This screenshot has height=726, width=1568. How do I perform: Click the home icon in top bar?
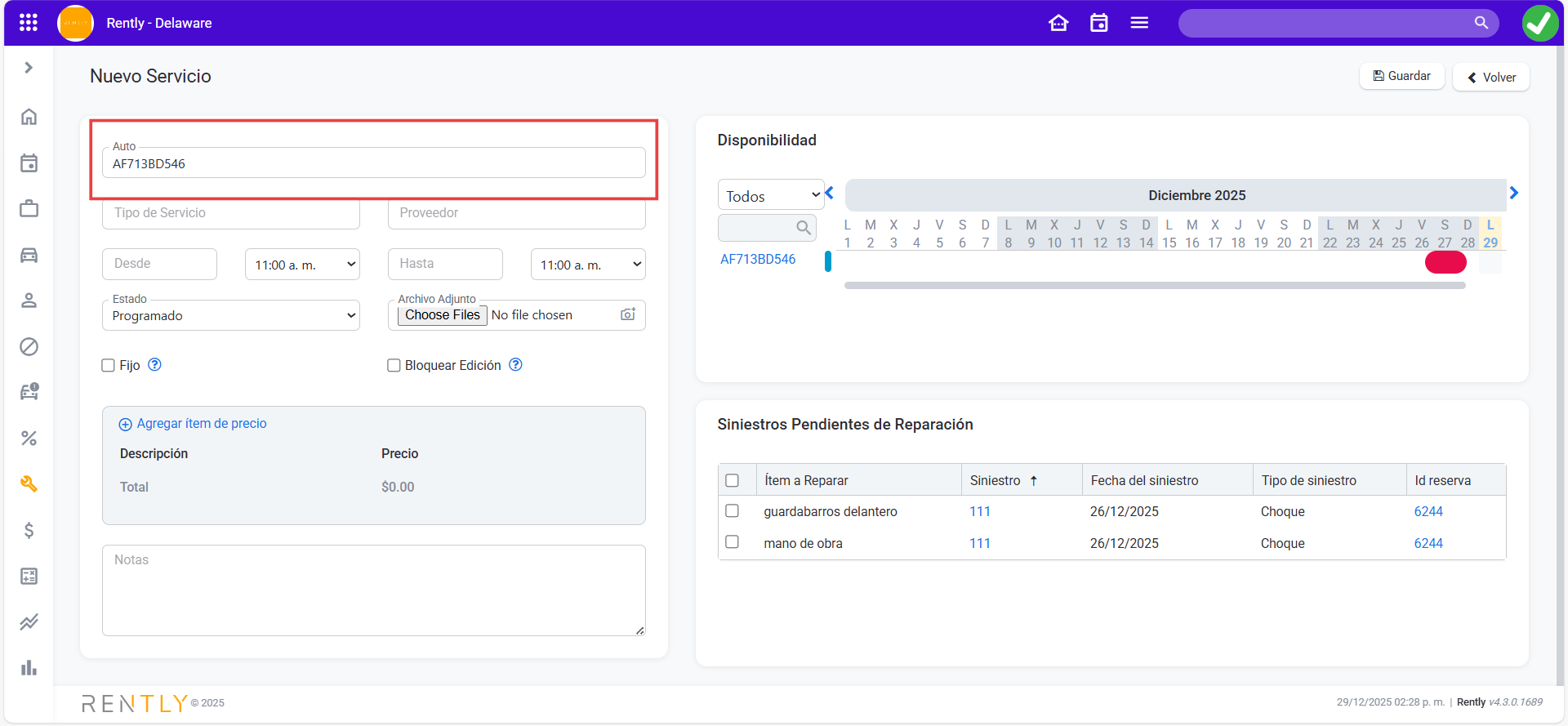pos(1058,23)
